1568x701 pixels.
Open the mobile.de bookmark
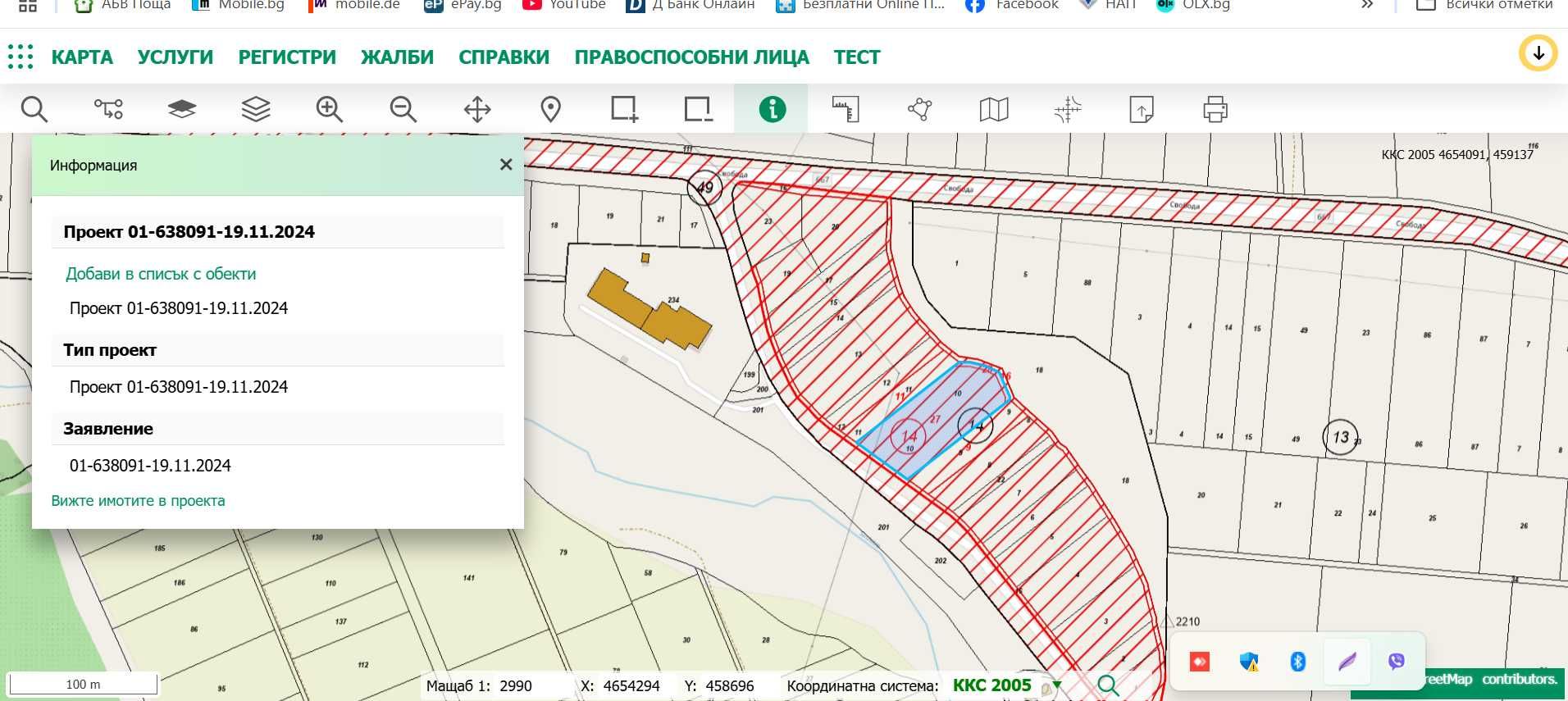[x=354, y=5]
